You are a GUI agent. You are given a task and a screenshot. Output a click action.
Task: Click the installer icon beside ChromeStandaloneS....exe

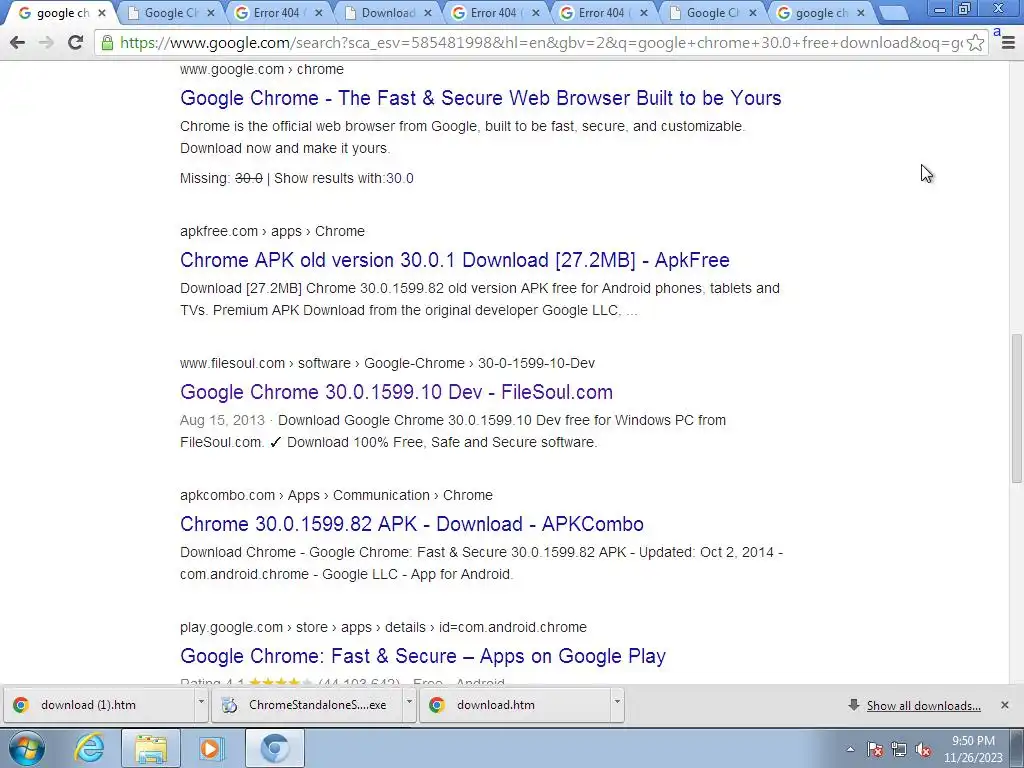(229, 705)
